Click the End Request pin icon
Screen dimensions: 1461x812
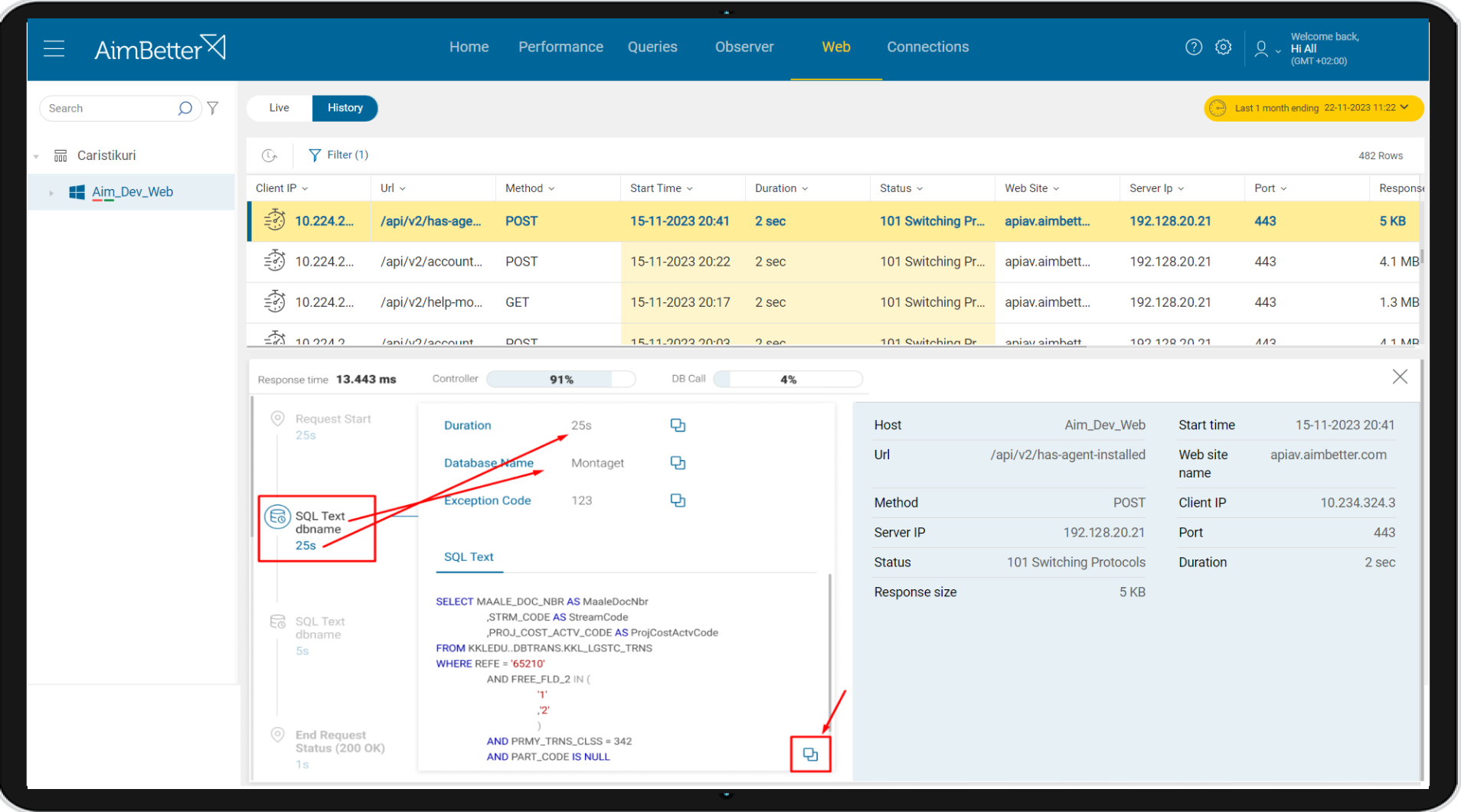(x=277, y=735)
